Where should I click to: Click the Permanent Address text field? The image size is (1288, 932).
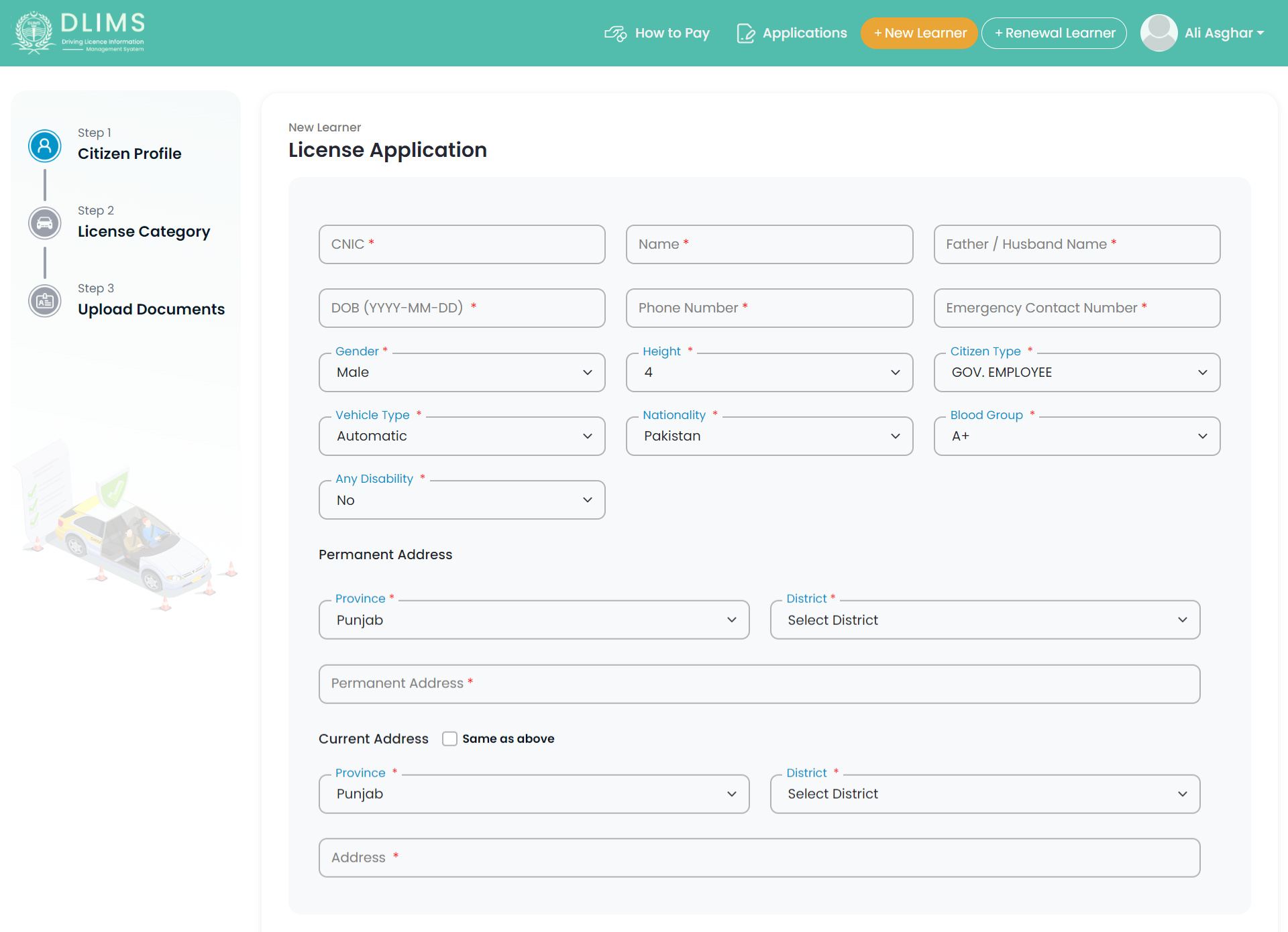pyautogui.click(x=759, y=683)
